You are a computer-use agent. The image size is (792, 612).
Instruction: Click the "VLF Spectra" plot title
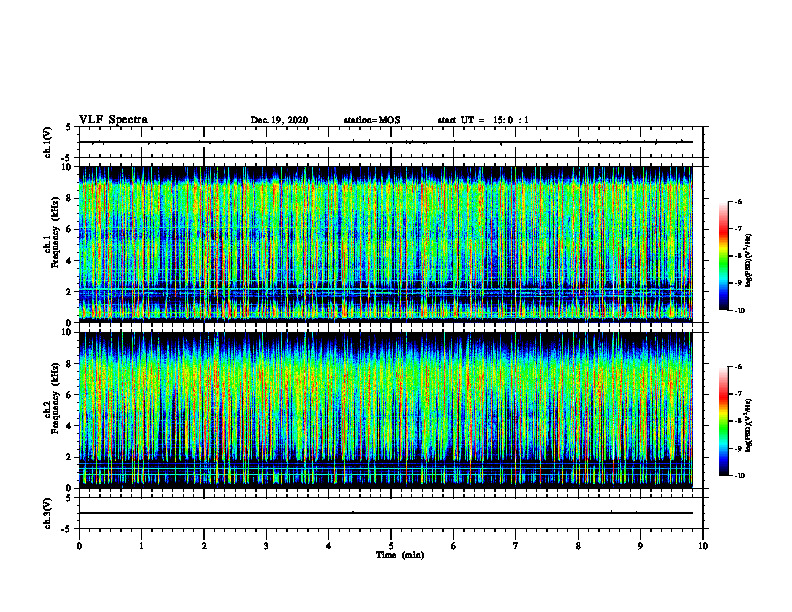[113, 120]
